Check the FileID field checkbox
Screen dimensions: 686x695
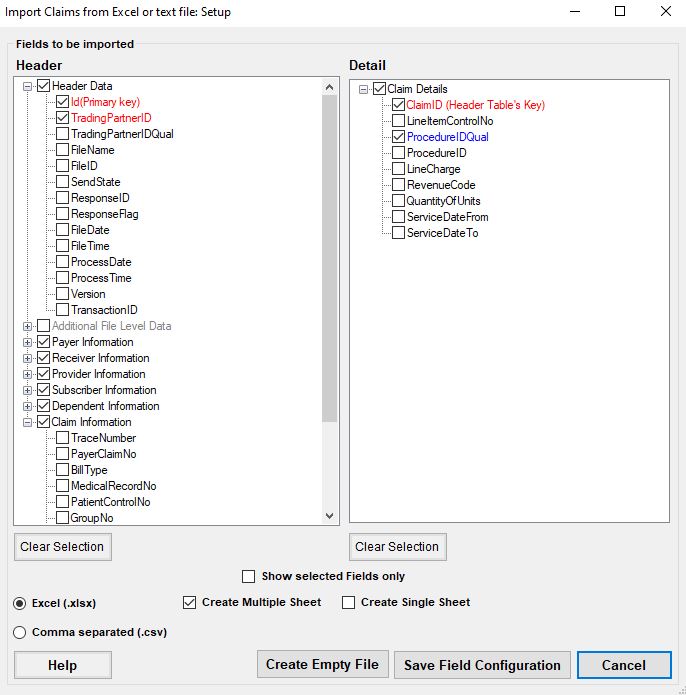pos(62,165)
